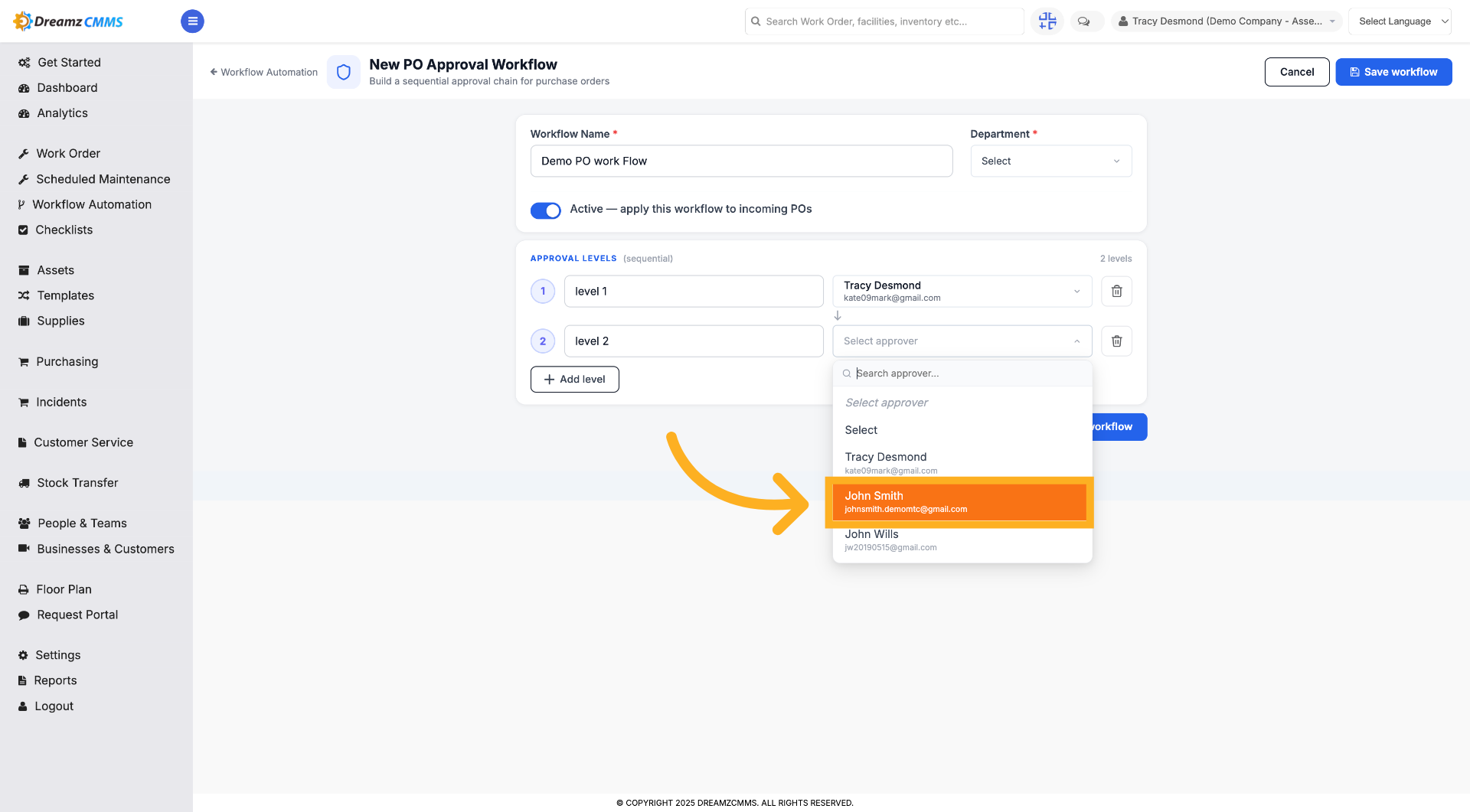Expand Tracy Desmond account menu
Image resolution: width=1470 pixels, height=812 pixels.
(x=1226, y=21)
